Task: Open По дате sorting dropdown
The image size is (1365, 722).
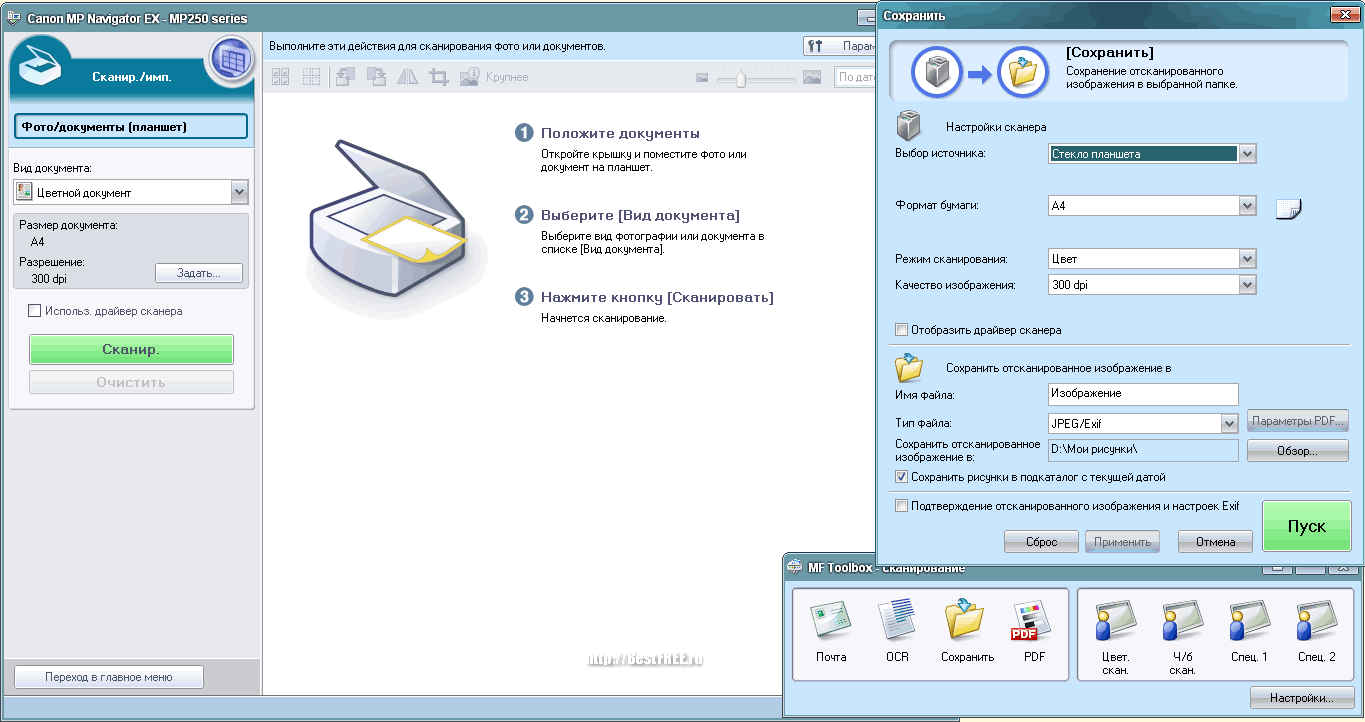Action: pyautogui.click(x=855, y=77)
